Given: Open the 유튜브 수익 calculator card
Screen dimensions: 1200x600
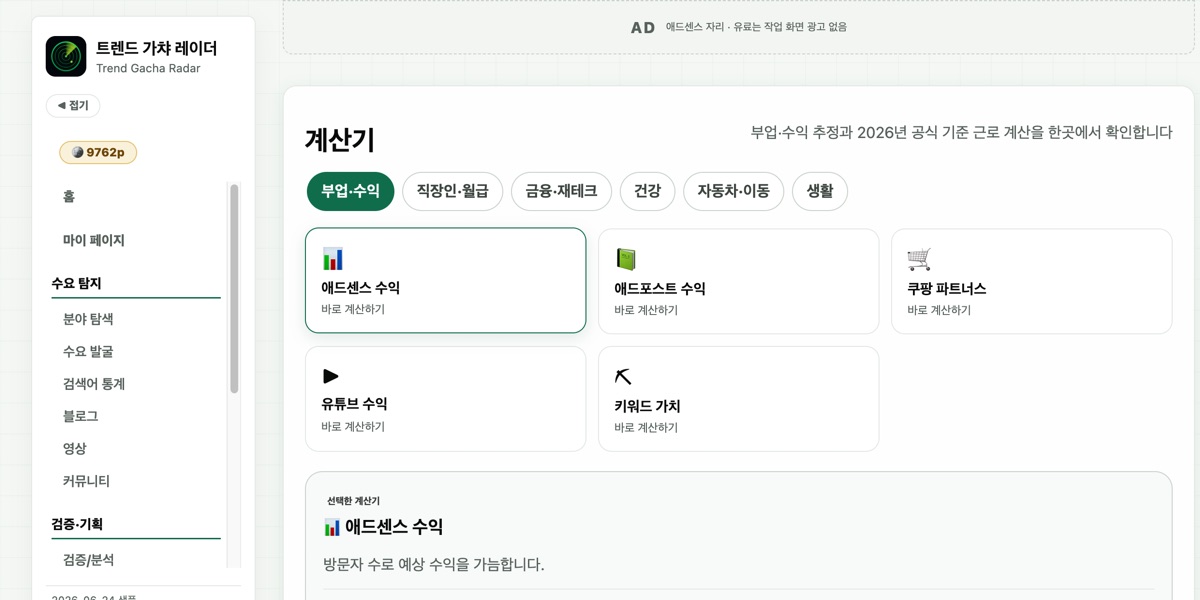Looking at the screenshot, I should click(x=445, y=399).
